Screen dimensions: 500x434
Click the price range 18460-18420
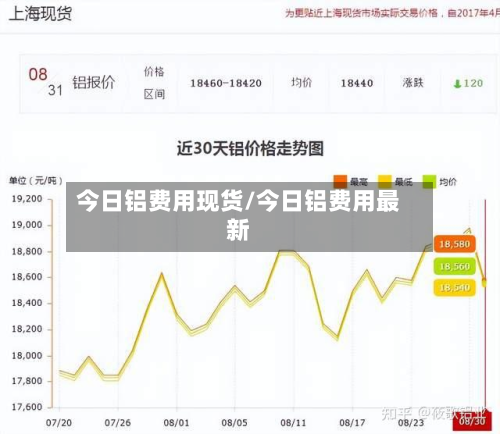[x=226, y=83]
